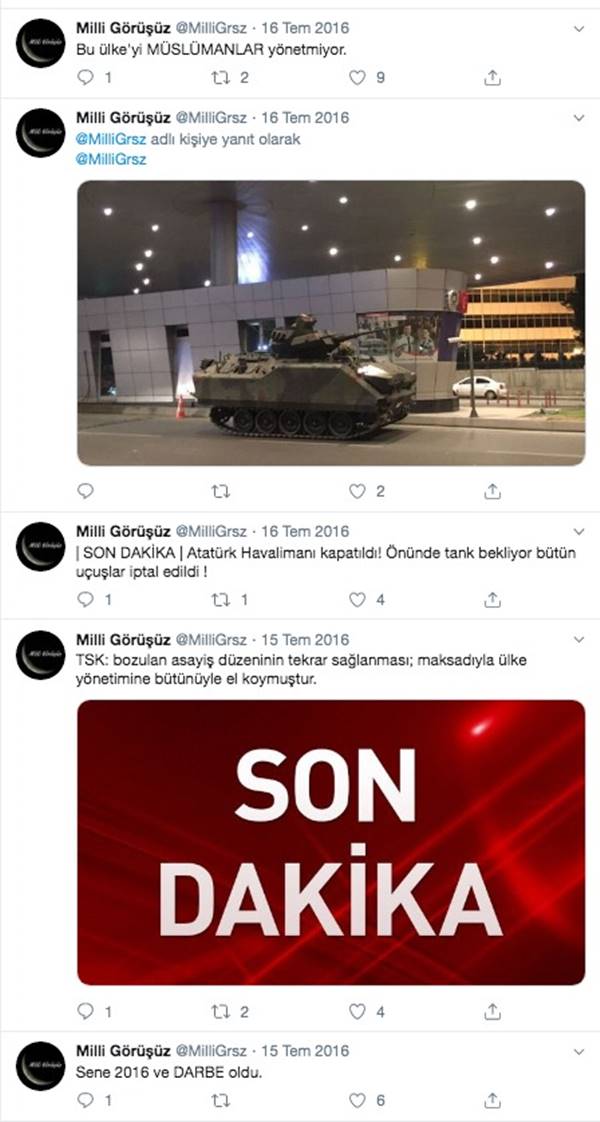Image resolution: width=600 pixels, height=1122 pixels.
Task: Open Milli Görüşüz name on last tweet
Action: (123, 1050)
